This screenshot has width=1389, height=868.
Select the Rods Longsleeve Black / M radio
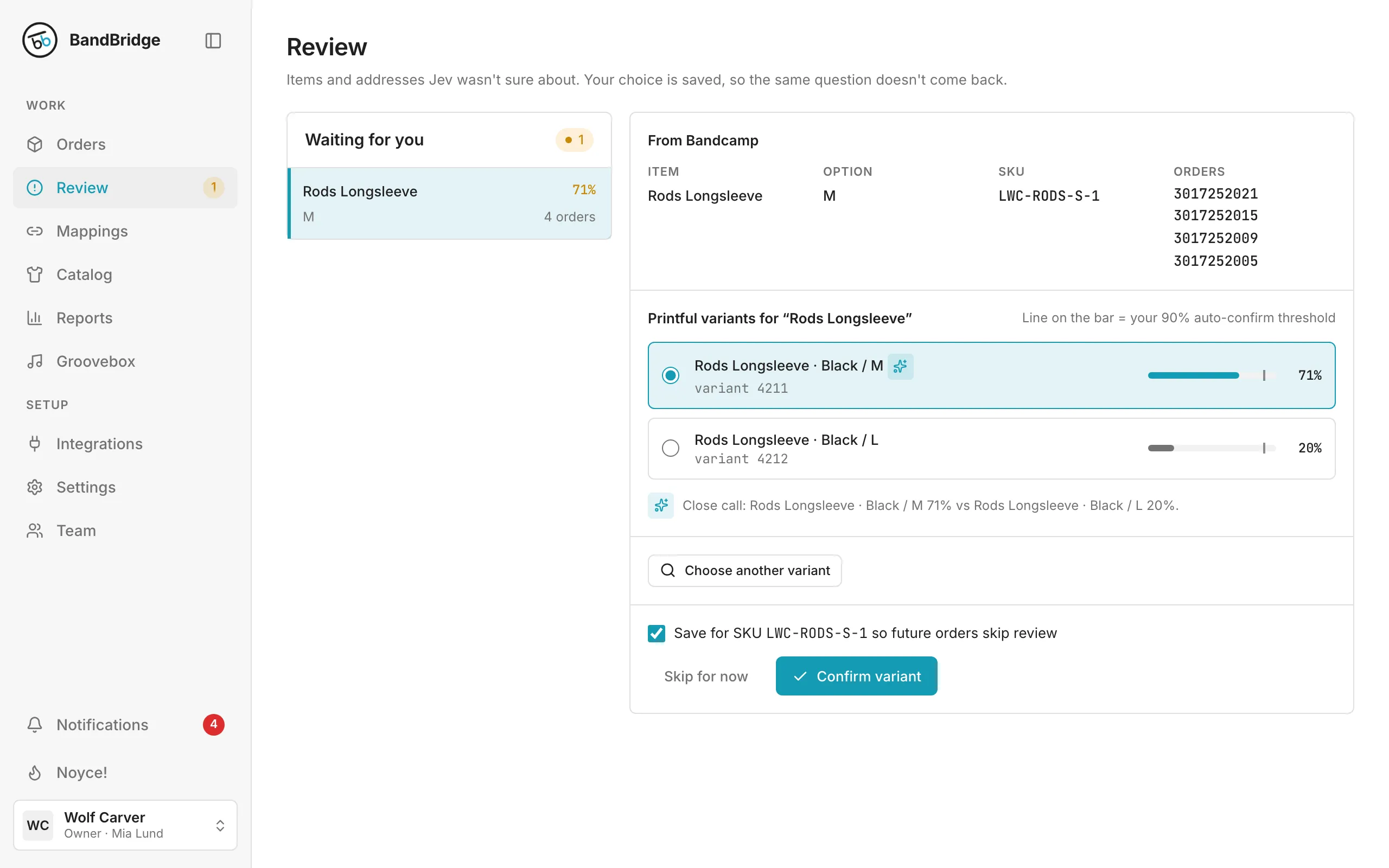pyautogui.click(x=671, y=375)
